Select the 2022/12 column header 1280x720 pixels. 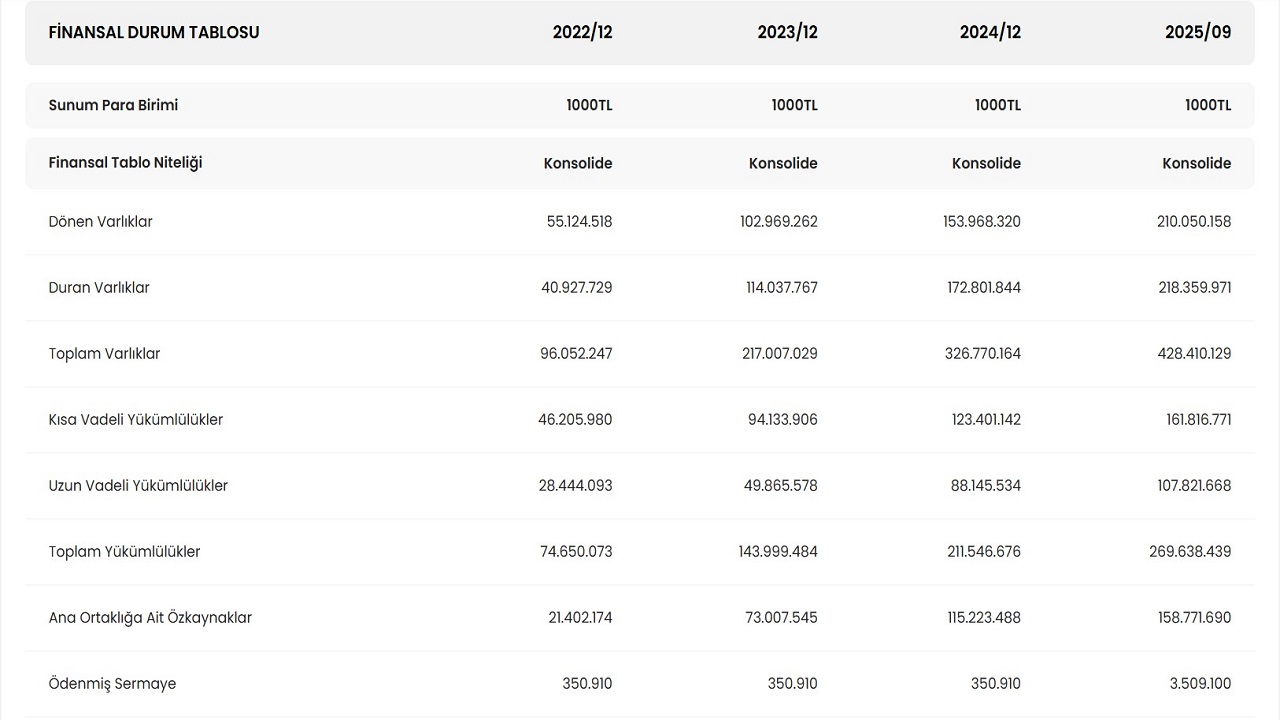click(582, 32)
